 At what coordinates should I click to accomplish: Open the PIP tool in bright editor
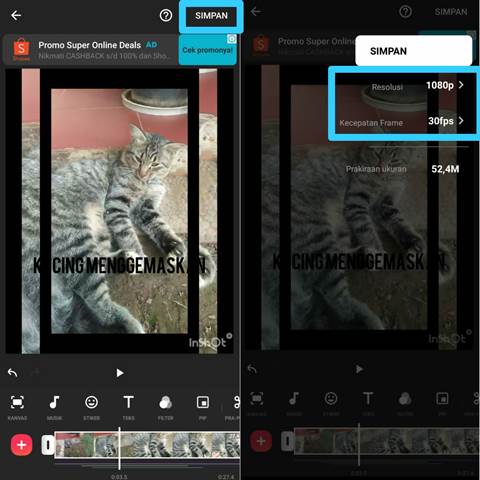click(203, 407)
